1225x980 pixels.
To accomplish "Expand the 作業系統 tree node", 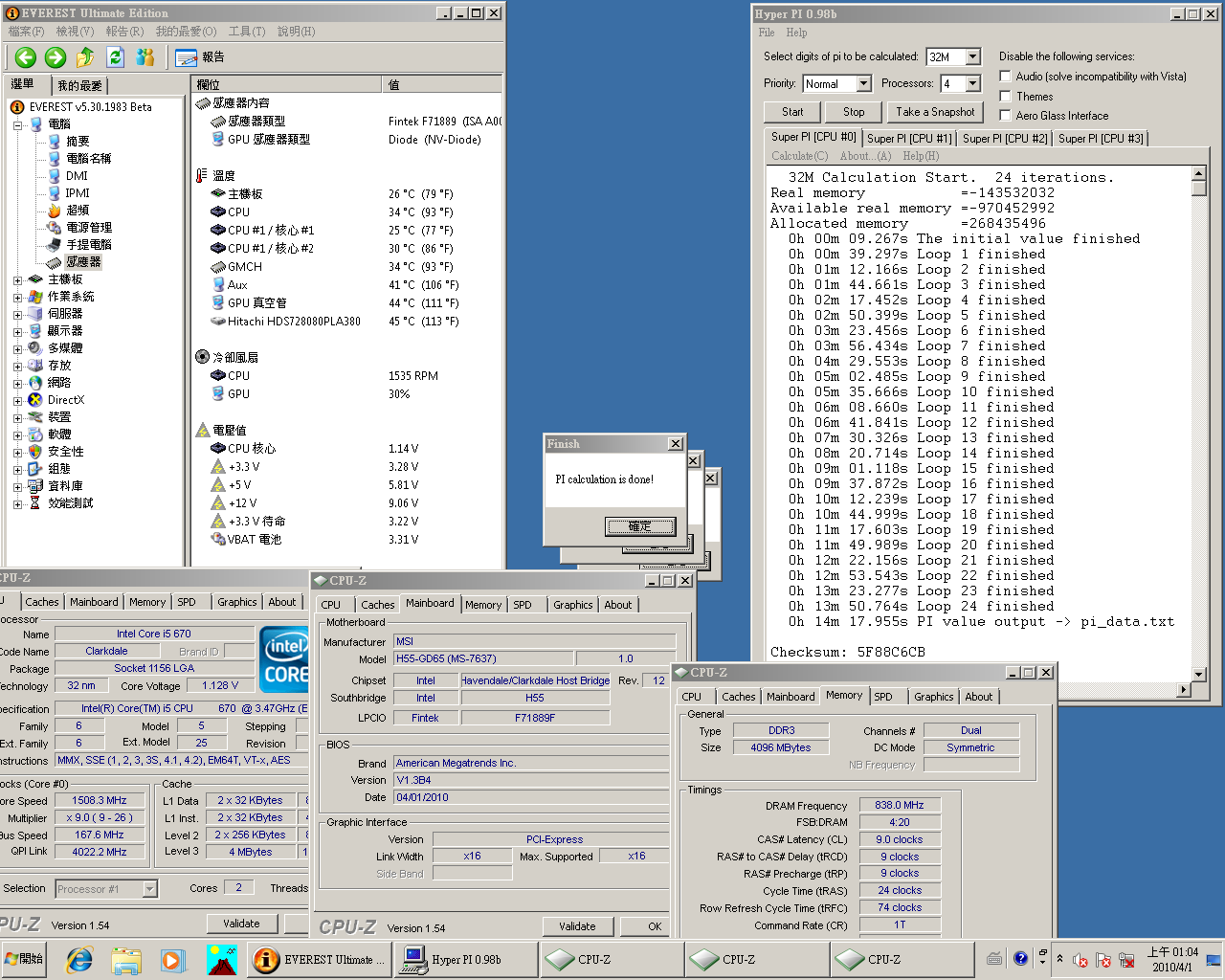I will (18, 298).
